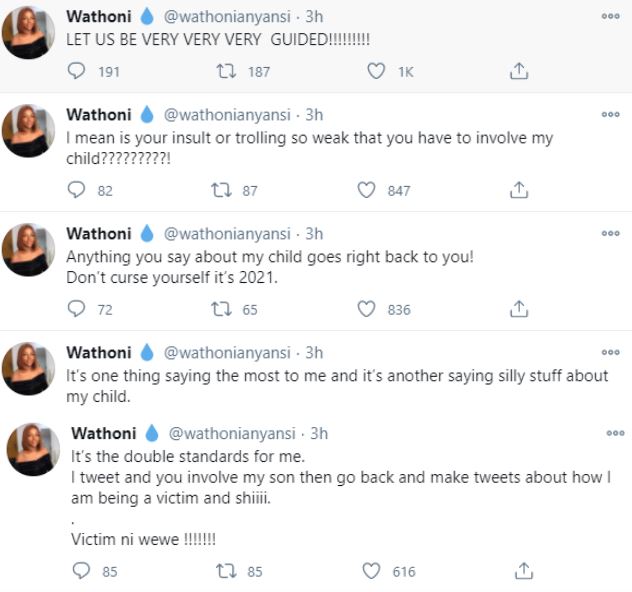Click the profile avatar on the 'double standards' tweet
The height and width of the screenshot is (592, 632).
pyautogui.click(x=34, y=451)
